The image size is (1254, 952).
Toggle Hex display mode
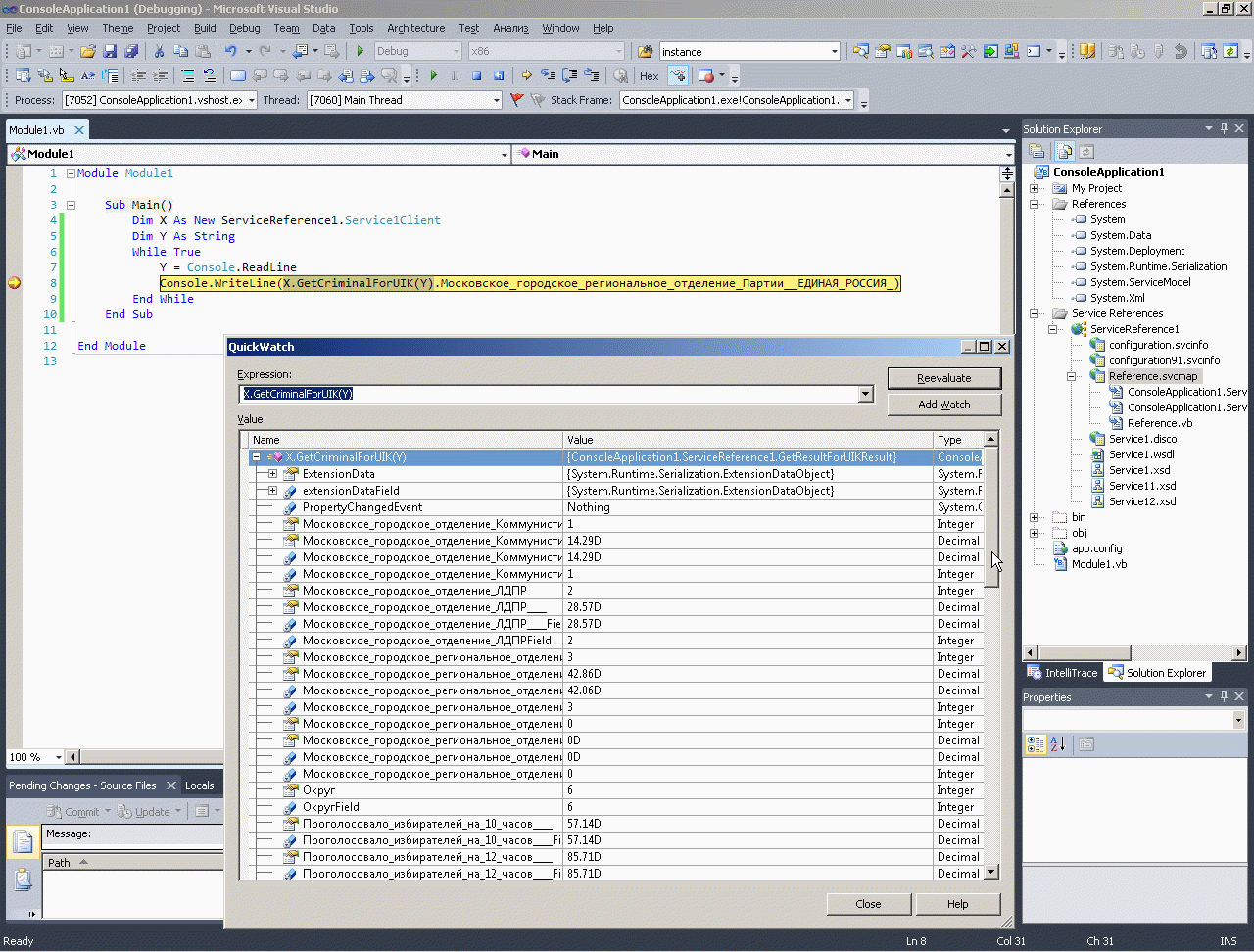click(x=649, y=75)
